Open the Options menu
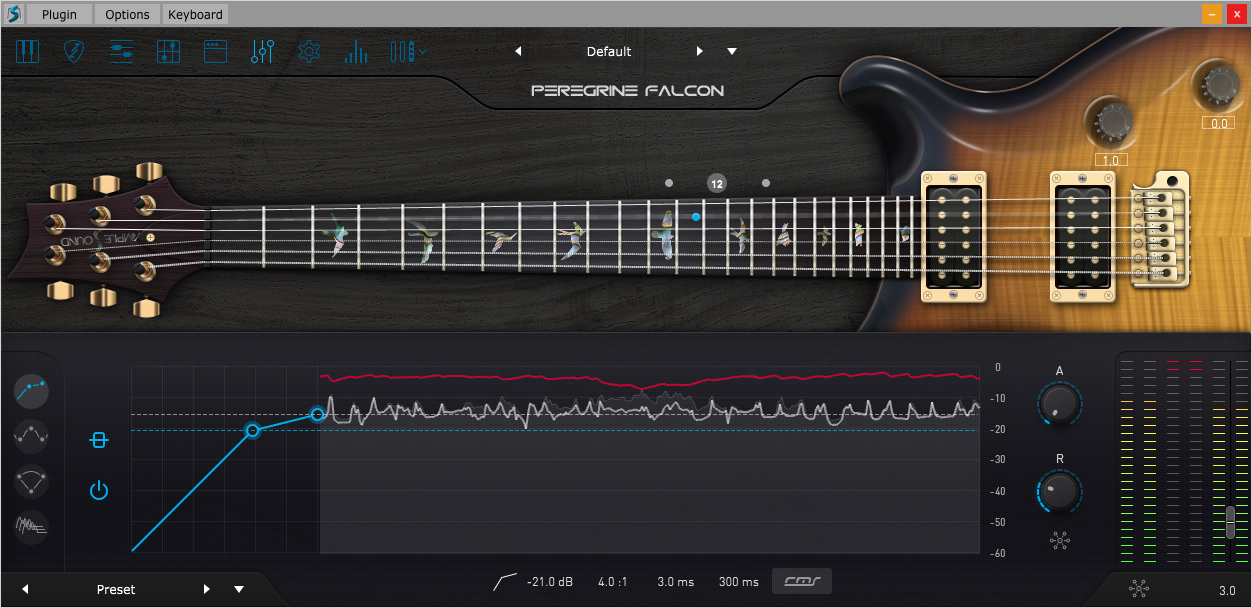 pos(127,14)
